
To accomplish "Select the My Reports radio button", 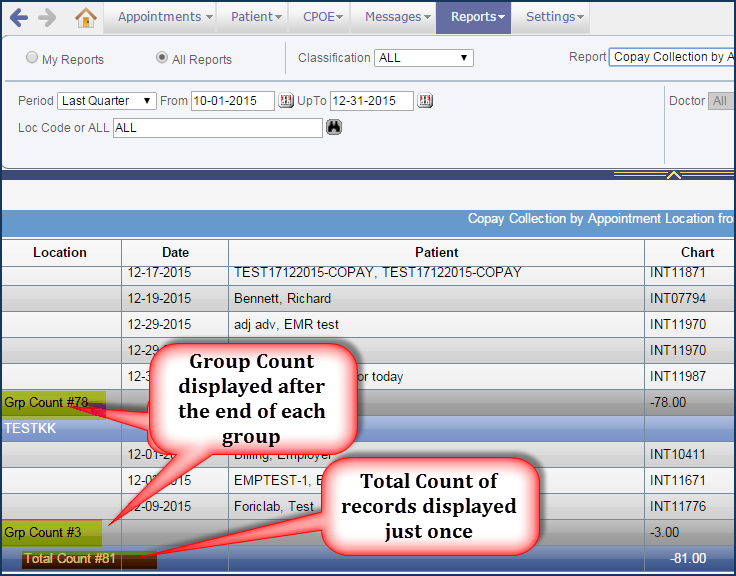I will tap(32, 57).
